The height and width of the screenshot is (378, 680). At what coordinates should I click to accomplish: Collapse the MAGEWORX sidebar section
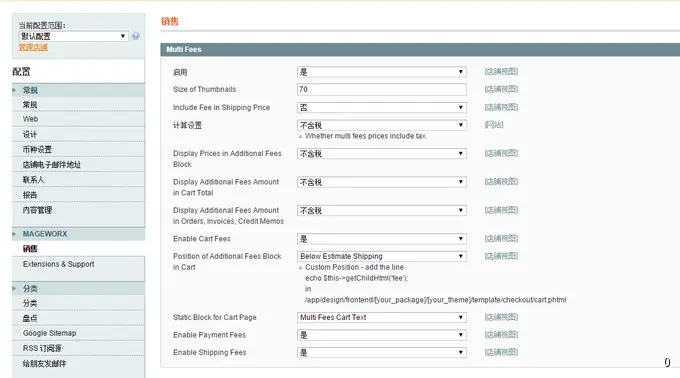click(x=78, y=234)
